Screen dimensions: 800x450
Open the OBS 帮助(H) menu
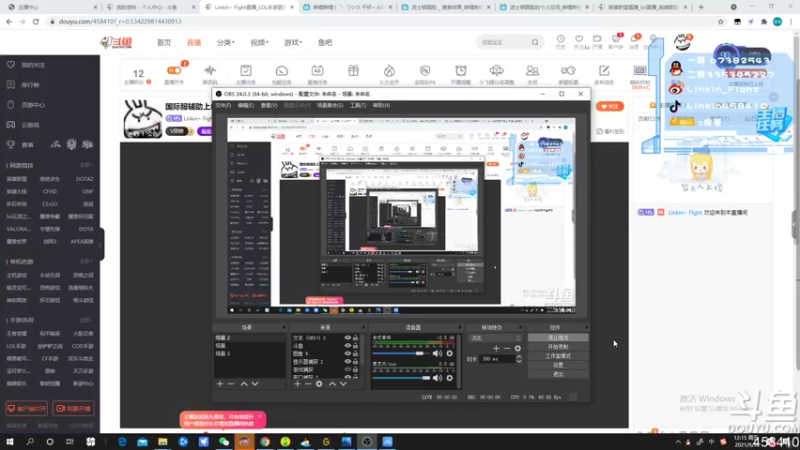[x=381, y=106]
